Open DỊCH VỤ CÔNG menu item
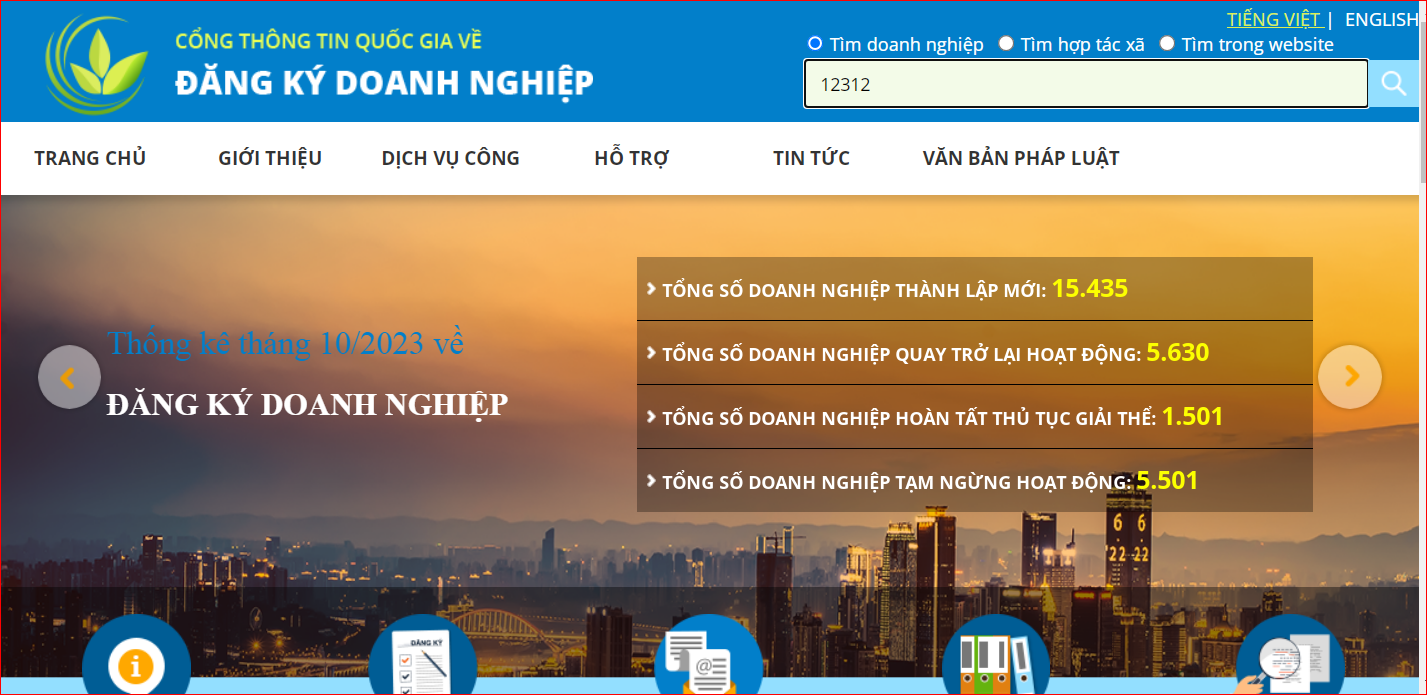The width and height of the screenshot is (1427, 695). tap(451, 158)
